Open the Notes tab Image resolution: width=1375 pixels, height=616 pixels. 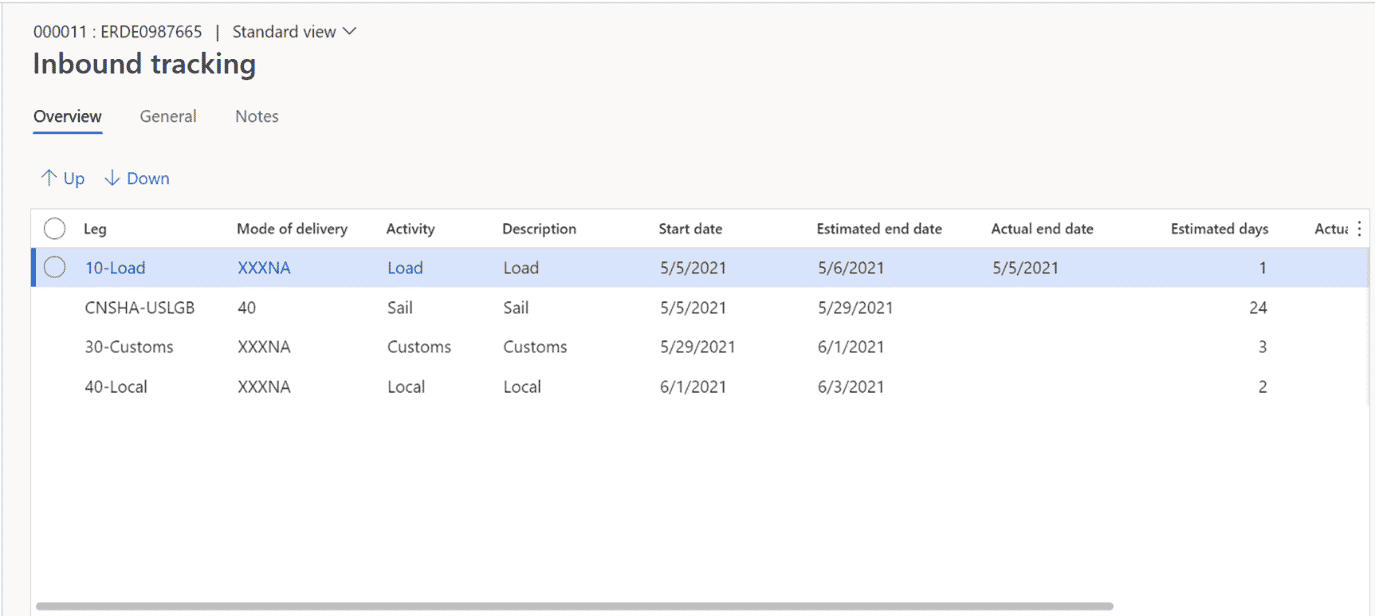(x=256, y=116)
